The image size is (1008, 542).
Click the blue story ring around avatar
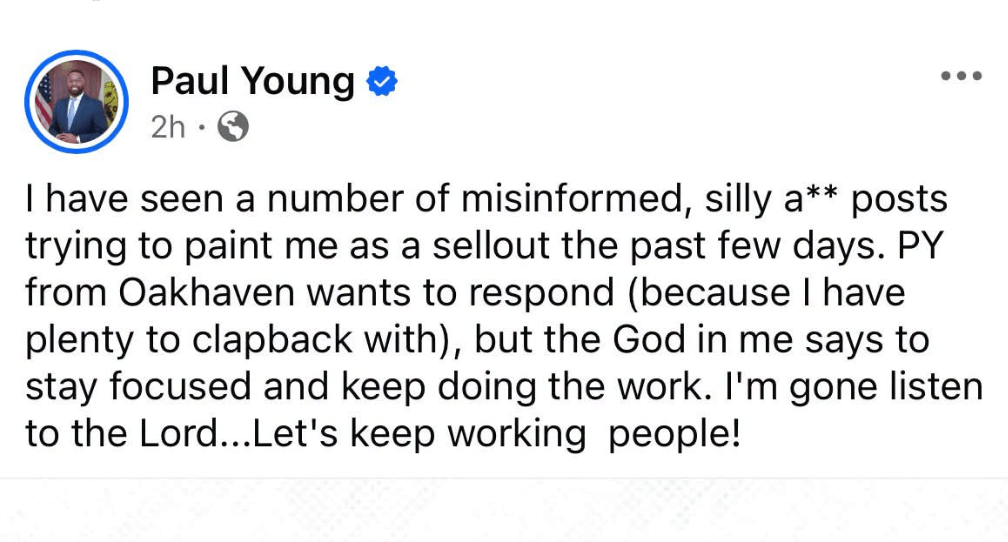coord(76,102)
